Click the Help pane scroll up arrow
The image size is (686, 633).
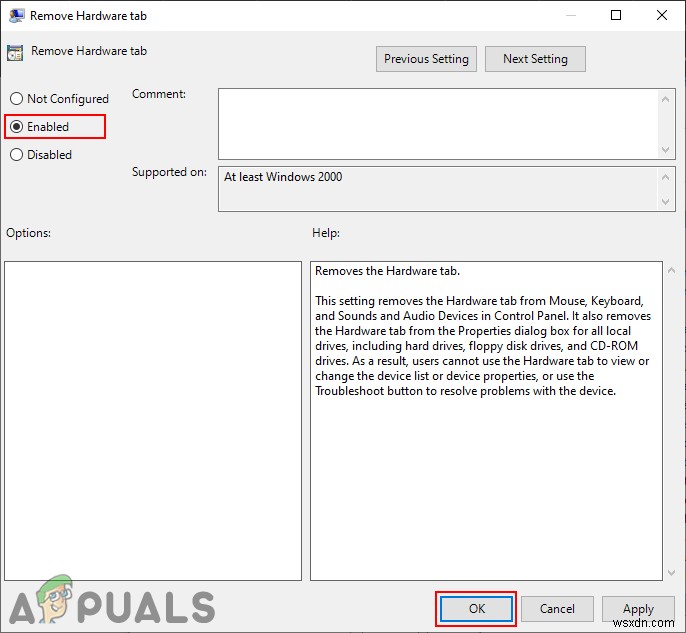point(672,271)
